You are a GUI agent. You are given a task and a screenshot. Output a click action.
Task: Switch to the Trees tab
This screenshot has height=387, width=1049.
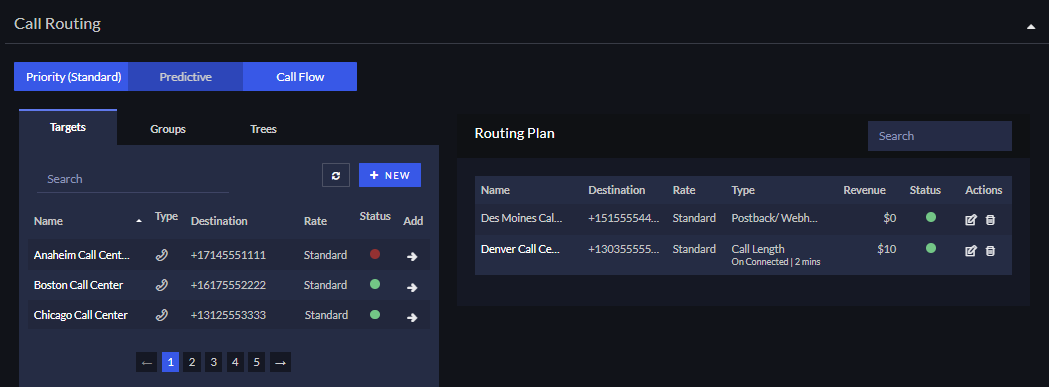pos(264,129)
